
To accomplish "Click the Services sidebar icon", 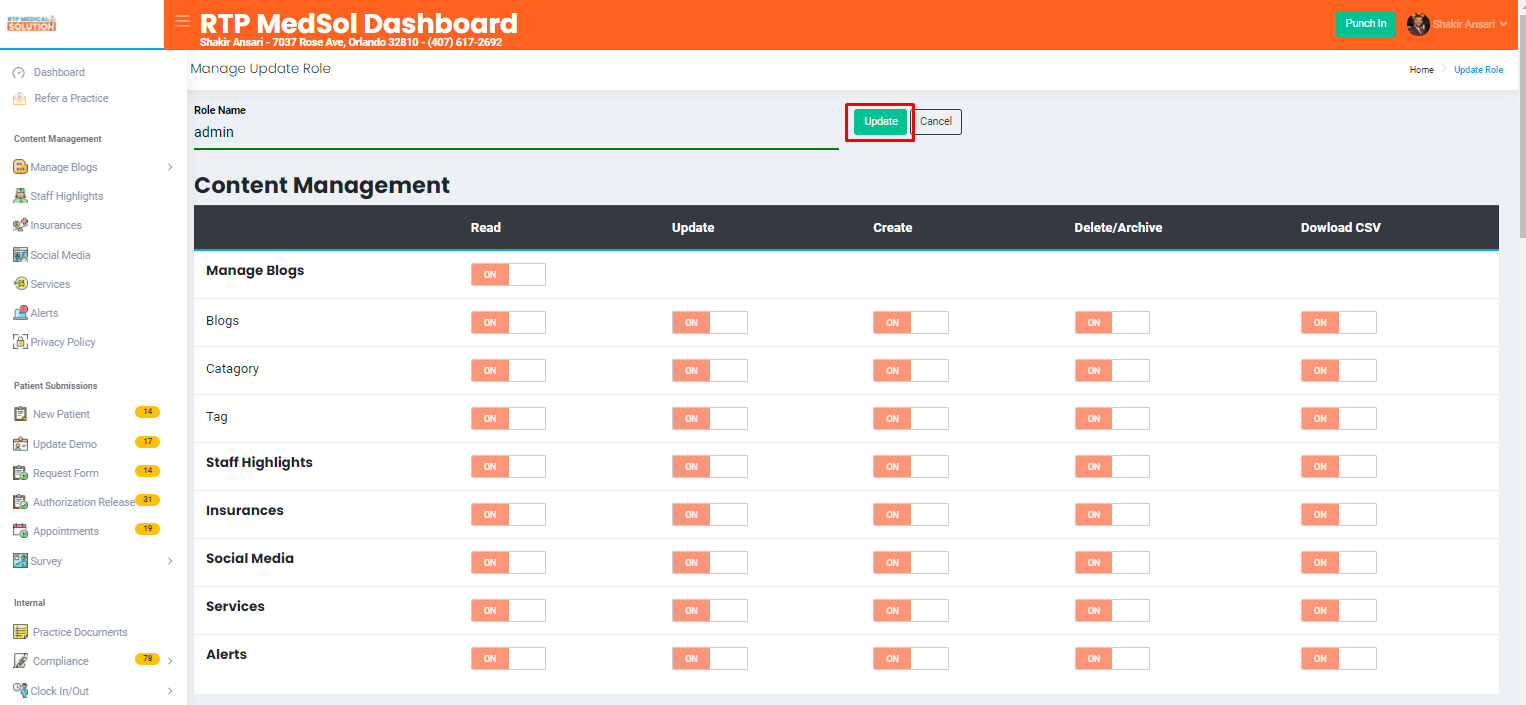I will point(20,284).
